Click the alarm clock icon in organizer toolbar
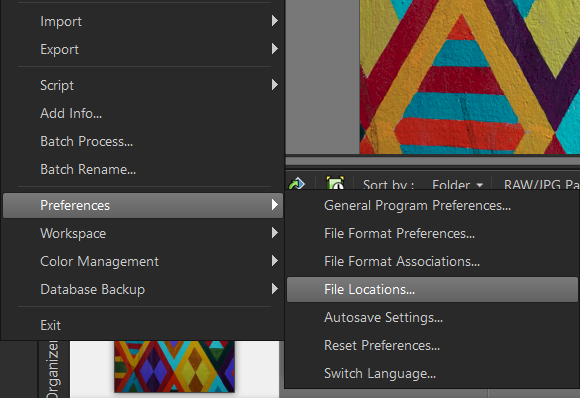This screenshot has height=398, width=580. (x=335, y=183)
